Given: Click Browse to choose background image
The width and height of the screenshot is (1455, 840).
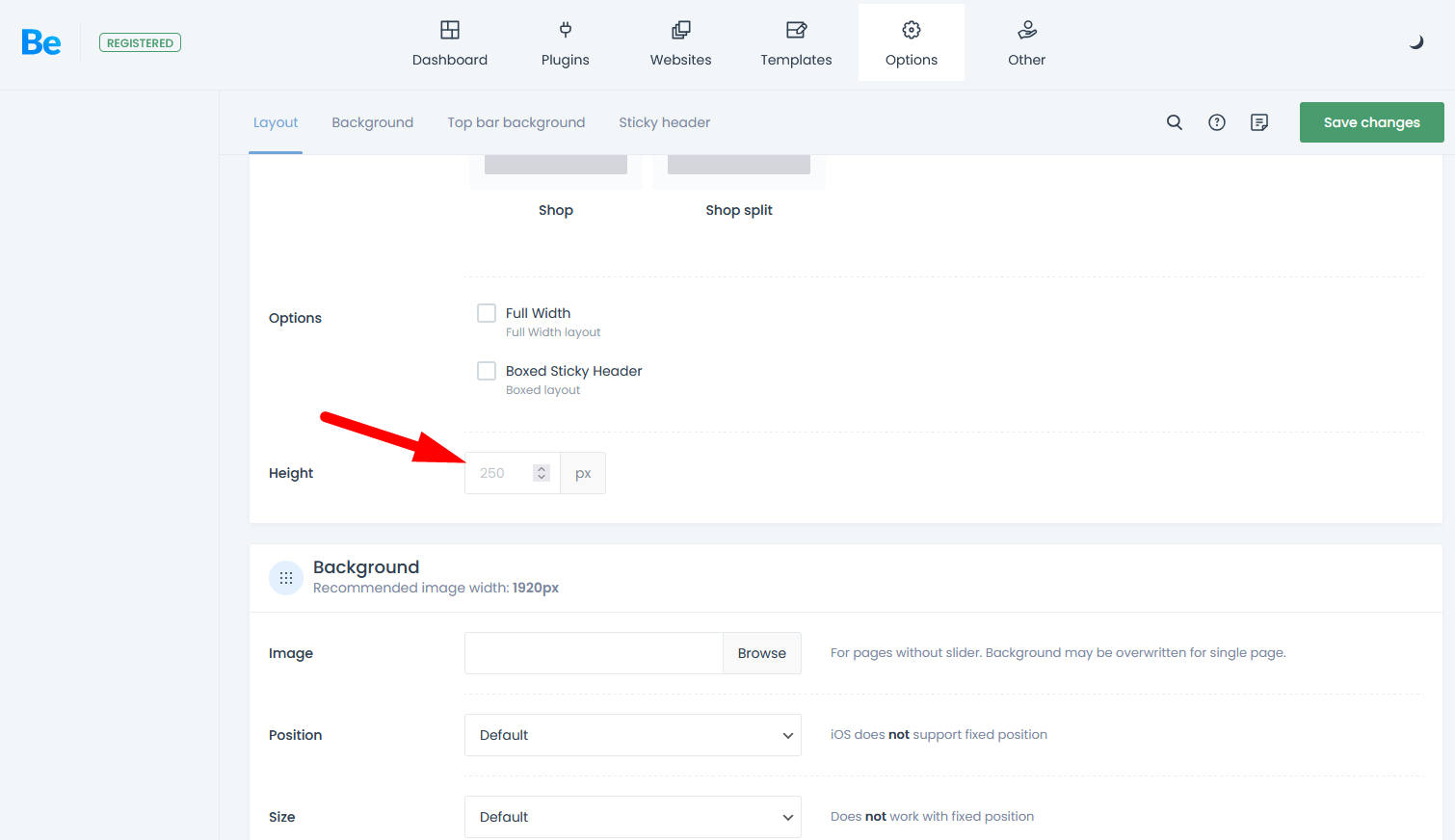Looking at the screenshot, I should click(x=761, y=653).
